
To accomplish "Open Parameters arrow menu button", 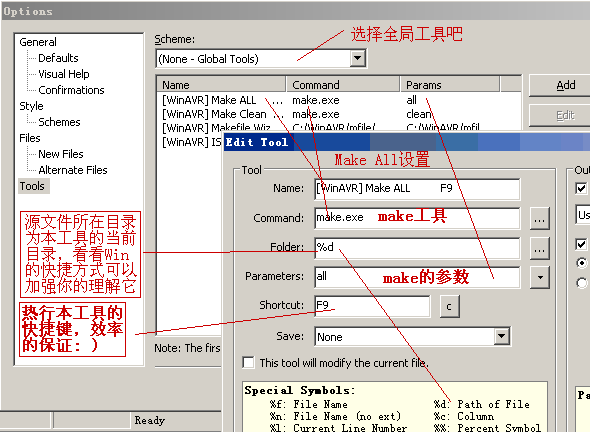I will point(540,278).
